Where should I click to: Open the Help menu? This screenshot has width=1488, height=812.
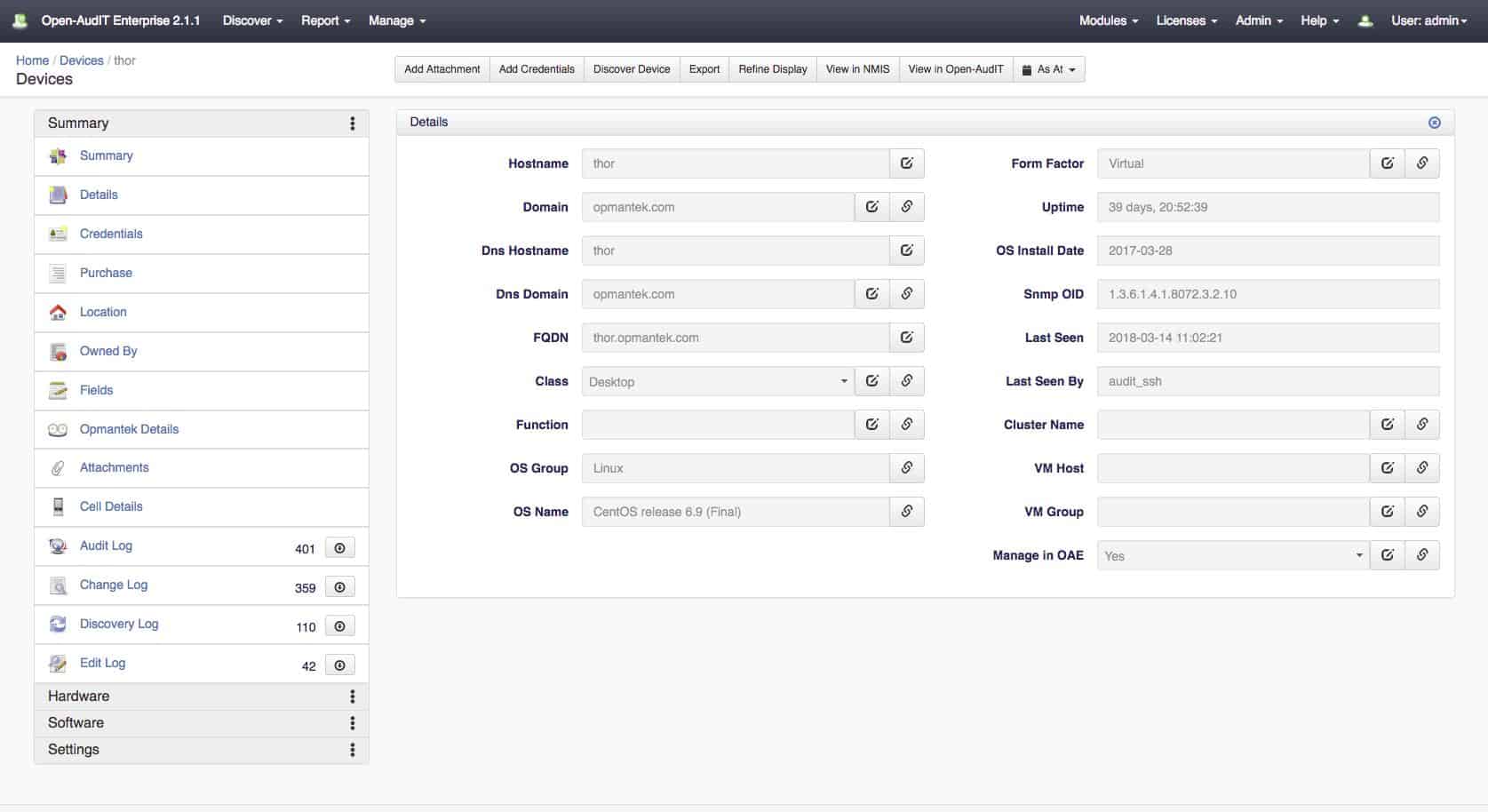1319,20
